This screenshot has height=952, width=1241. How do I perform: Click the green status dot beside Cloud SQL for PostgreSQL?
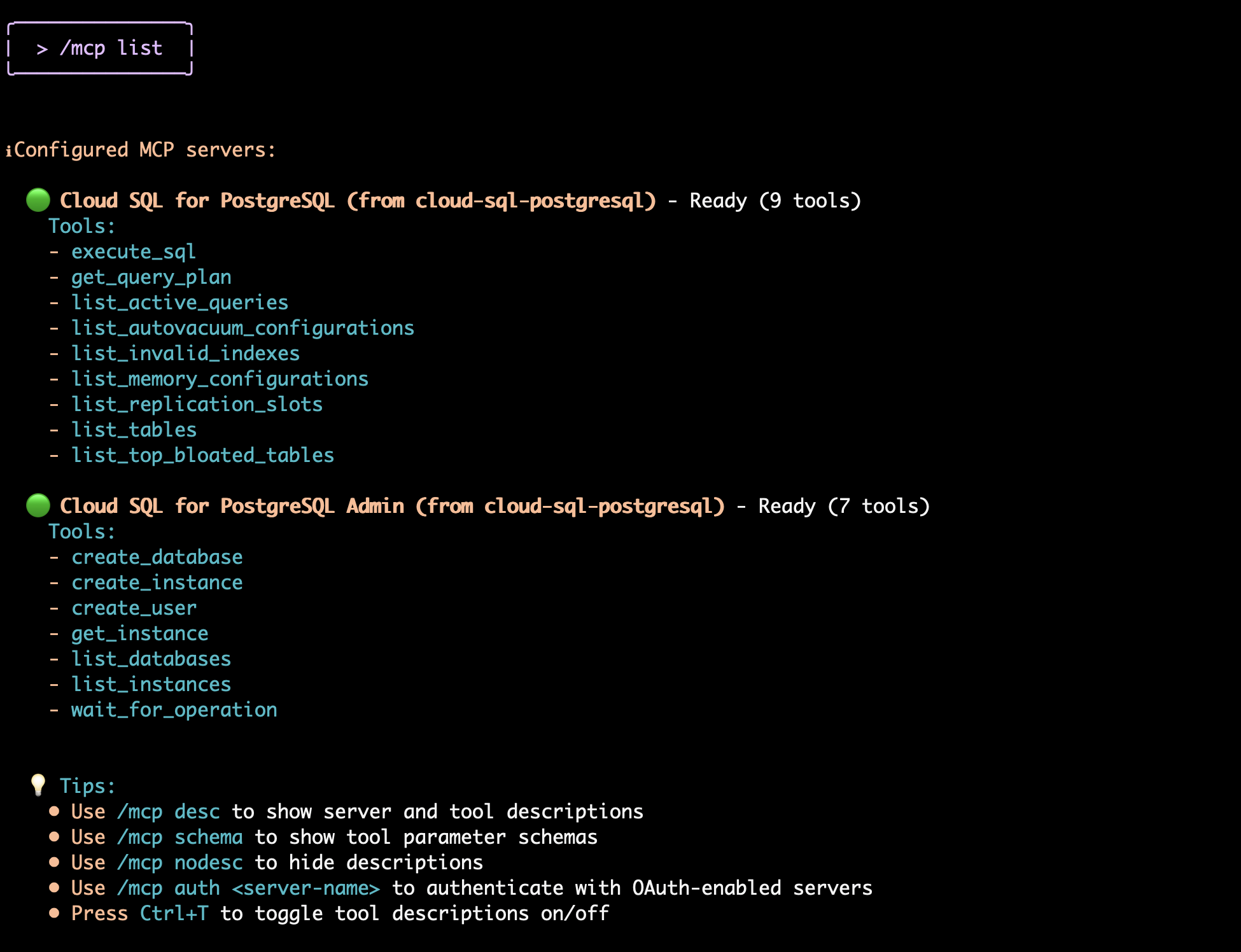click(x=38, y=200)
